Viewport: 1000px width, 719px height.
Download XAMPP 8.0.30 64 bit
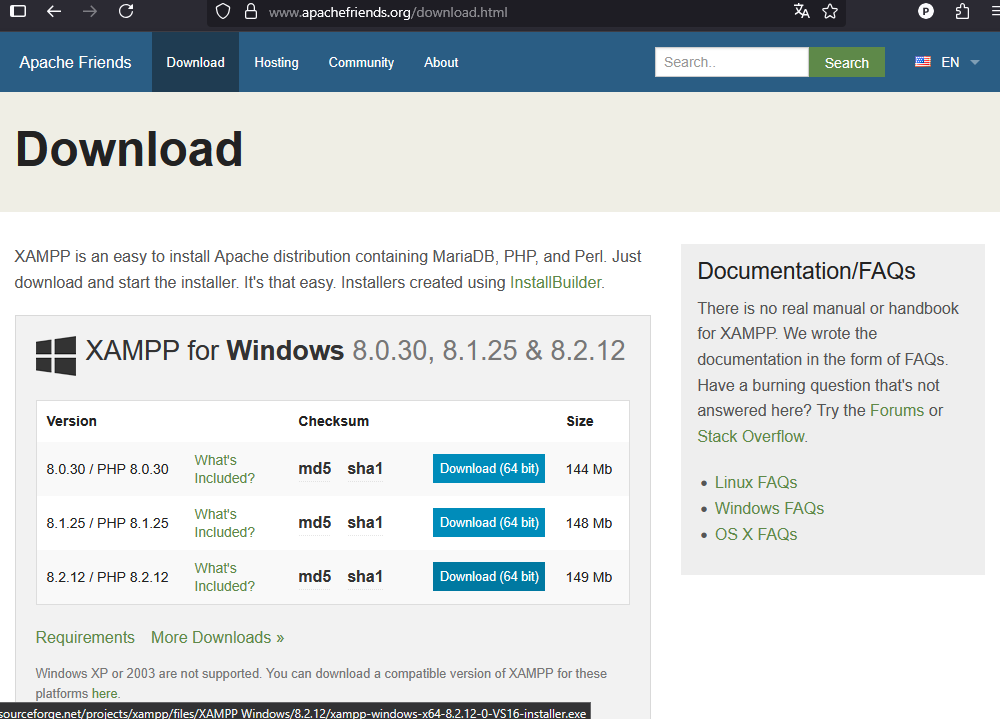(x=489, y=468)
